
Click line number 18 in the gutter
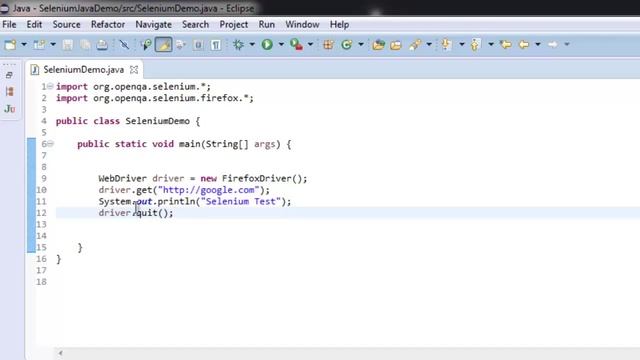tap(41, 282)
